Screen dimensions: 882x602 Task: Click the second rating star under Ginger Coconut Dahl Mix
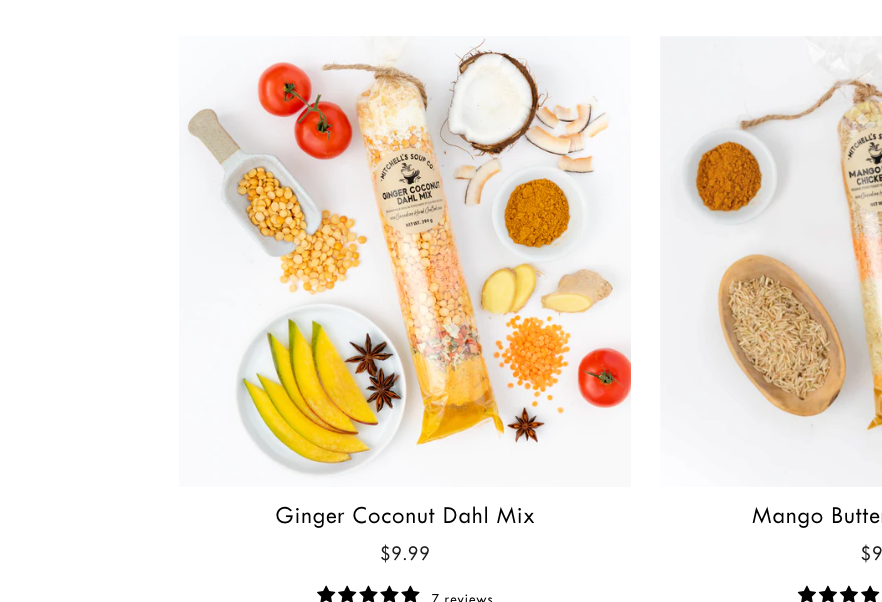[347, 594]
